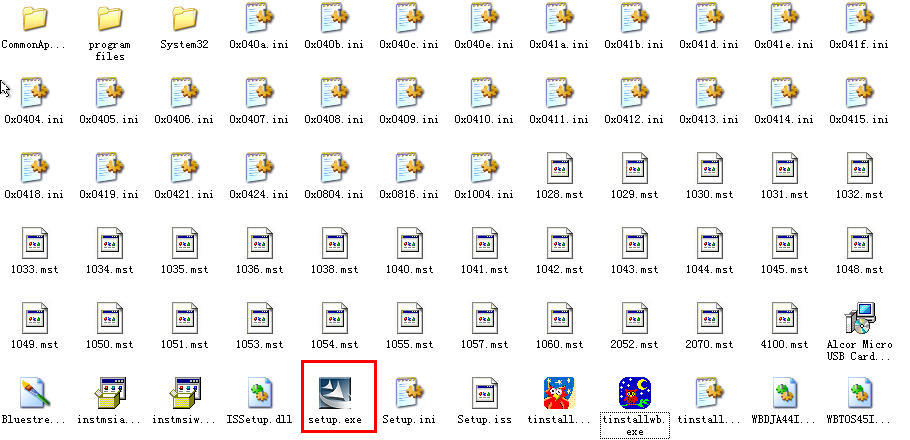Click the Bluestre... paintbrush file icon
This screenshot has height=440, width=910.
[34, 393]
